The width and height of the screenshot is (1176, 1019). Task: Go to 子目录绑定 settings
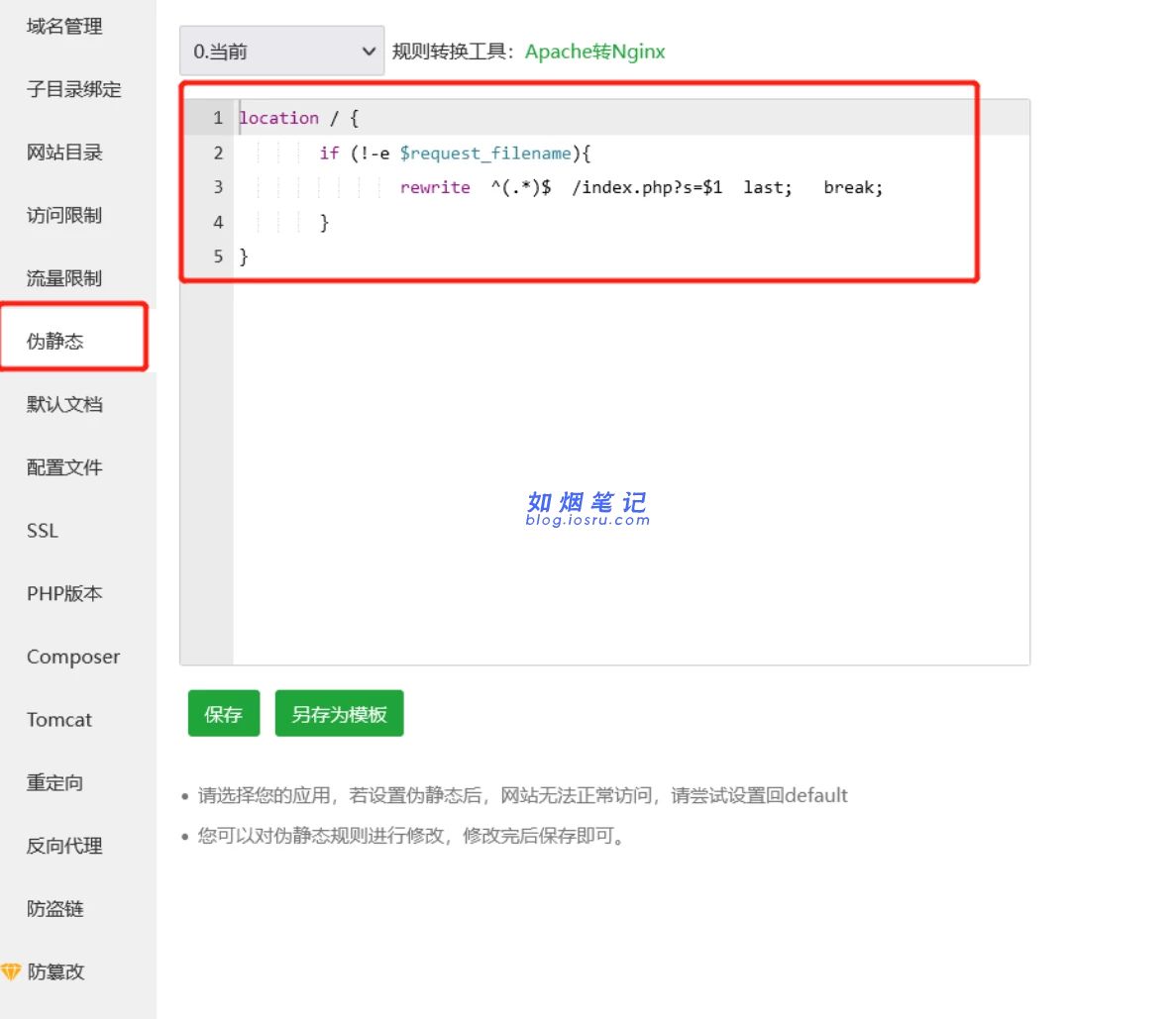point(73,89)
